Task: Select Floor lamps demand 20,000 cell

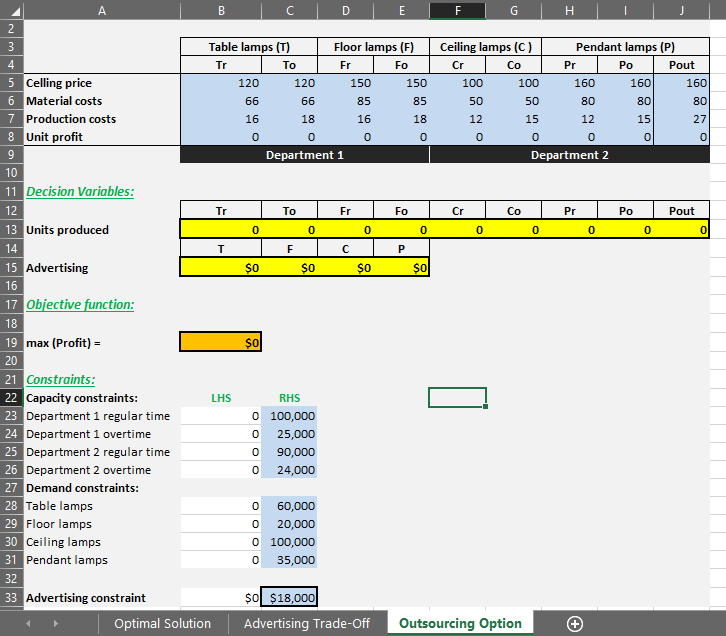Action: (289, 524)
